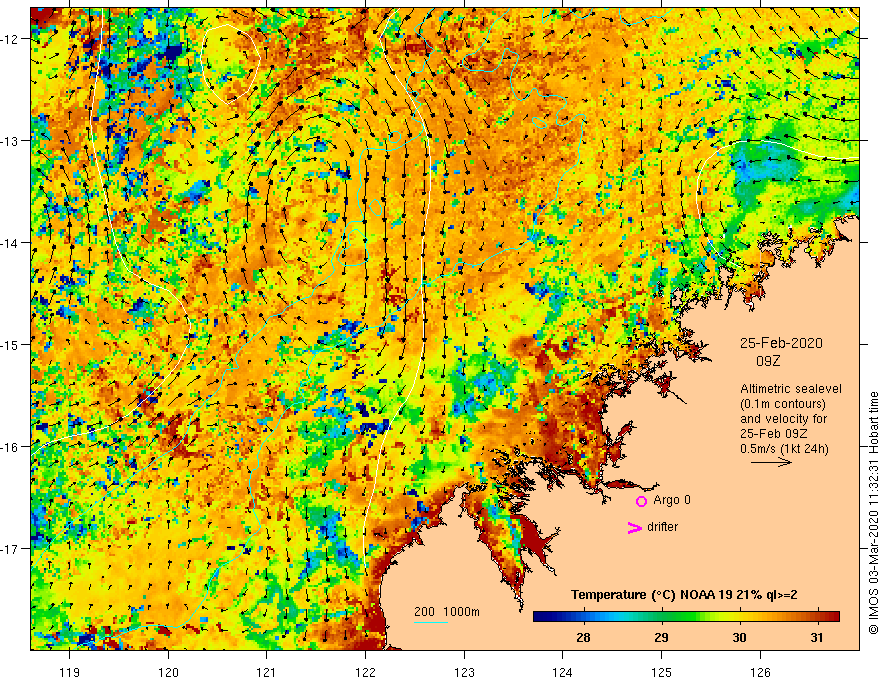880x680 pixels.
Task: Click the -15 latitude axis label
Action: click(x=10, y=344)
